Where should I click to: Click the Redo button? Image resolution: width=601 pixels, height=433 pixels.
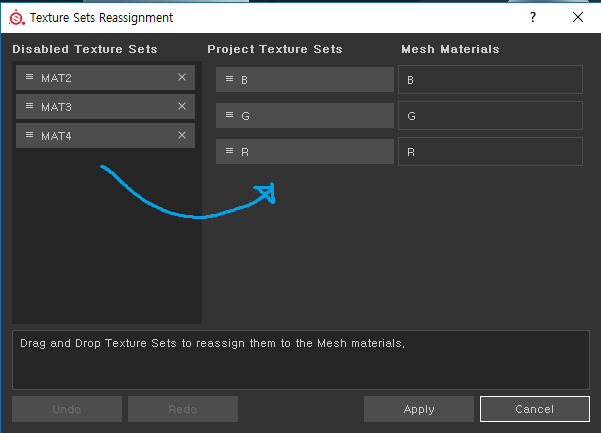point(183,409)
